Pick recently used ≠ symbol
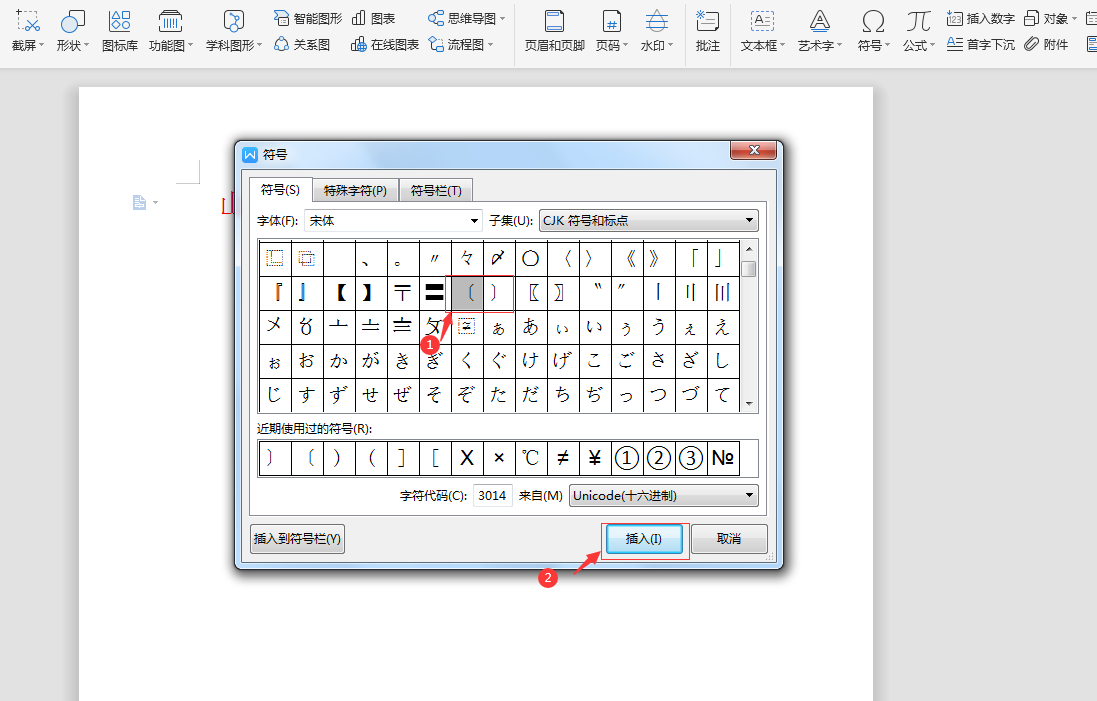 tap(563, 458)
